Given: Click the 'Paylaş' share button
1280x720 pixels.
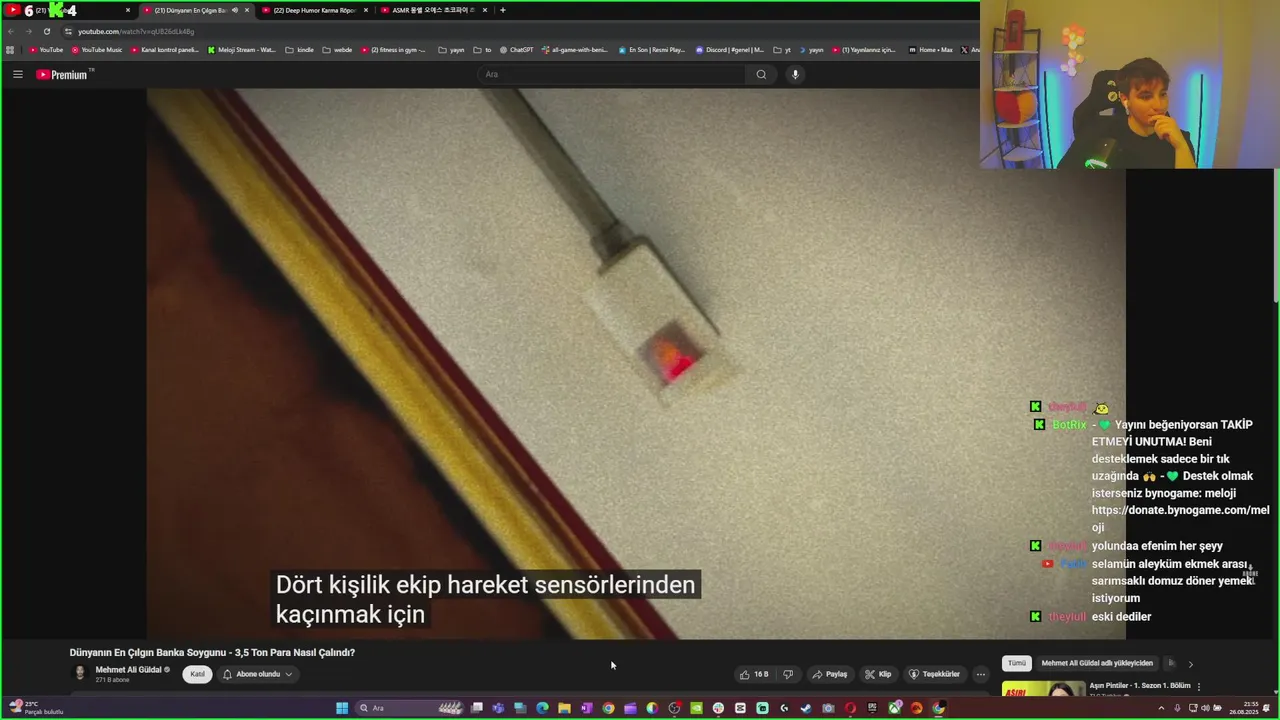Looking at the screenshot, I should (829, 674).
